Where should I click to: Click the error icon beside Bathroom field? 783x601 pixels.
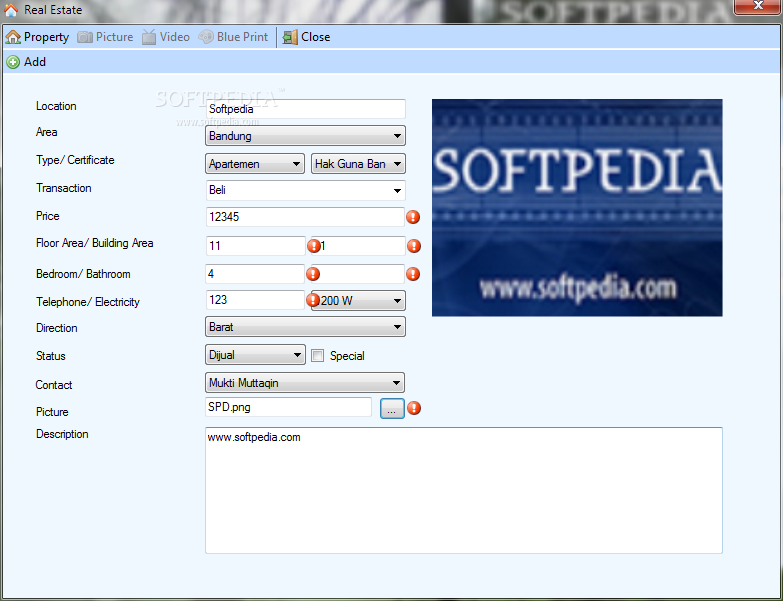pyautogui.click(x=413, y=274)
